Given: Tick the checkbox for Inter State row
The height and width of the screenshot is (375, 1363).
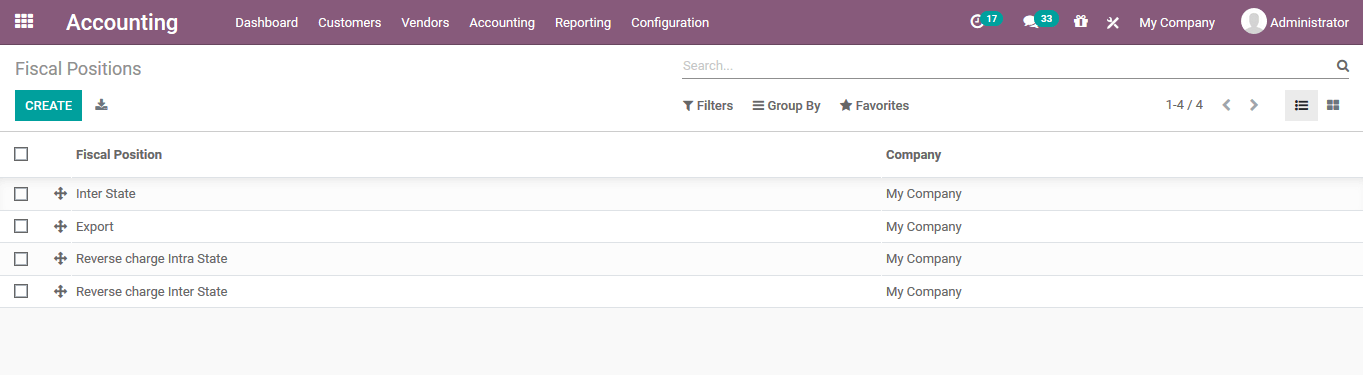Looking at the screenshot, I should tap(21, 194).
